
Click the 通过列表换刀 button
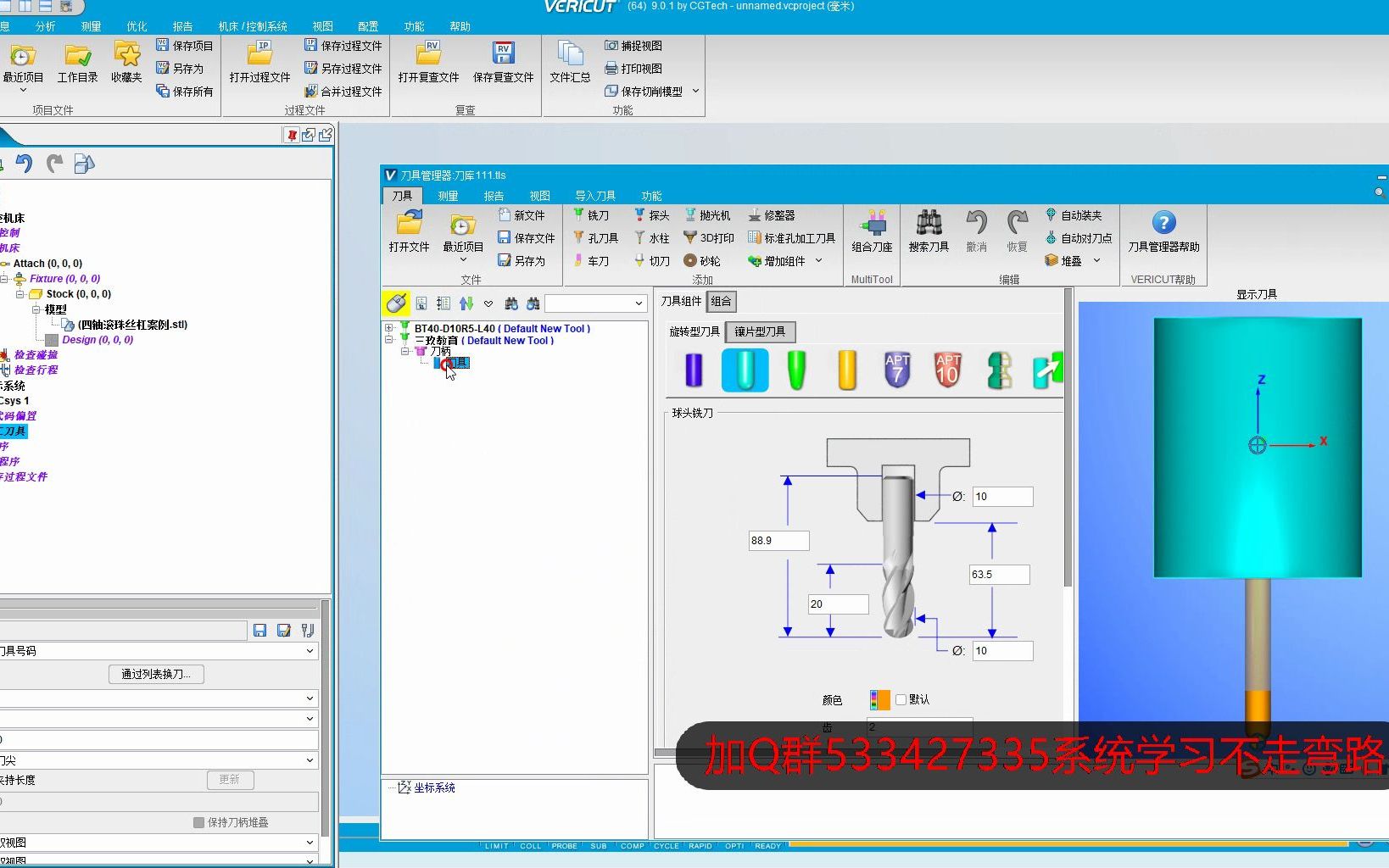point(156,674)
